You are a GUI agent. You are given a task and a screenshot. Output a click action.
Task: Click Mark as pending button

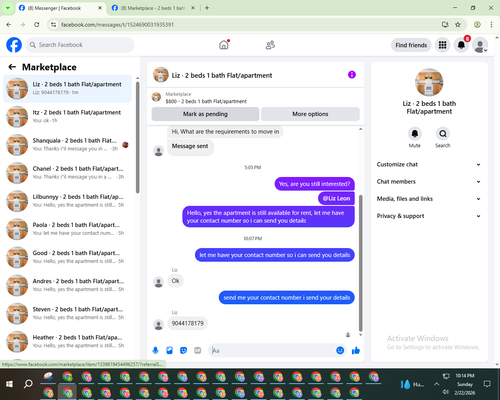[x=205, y=114]
